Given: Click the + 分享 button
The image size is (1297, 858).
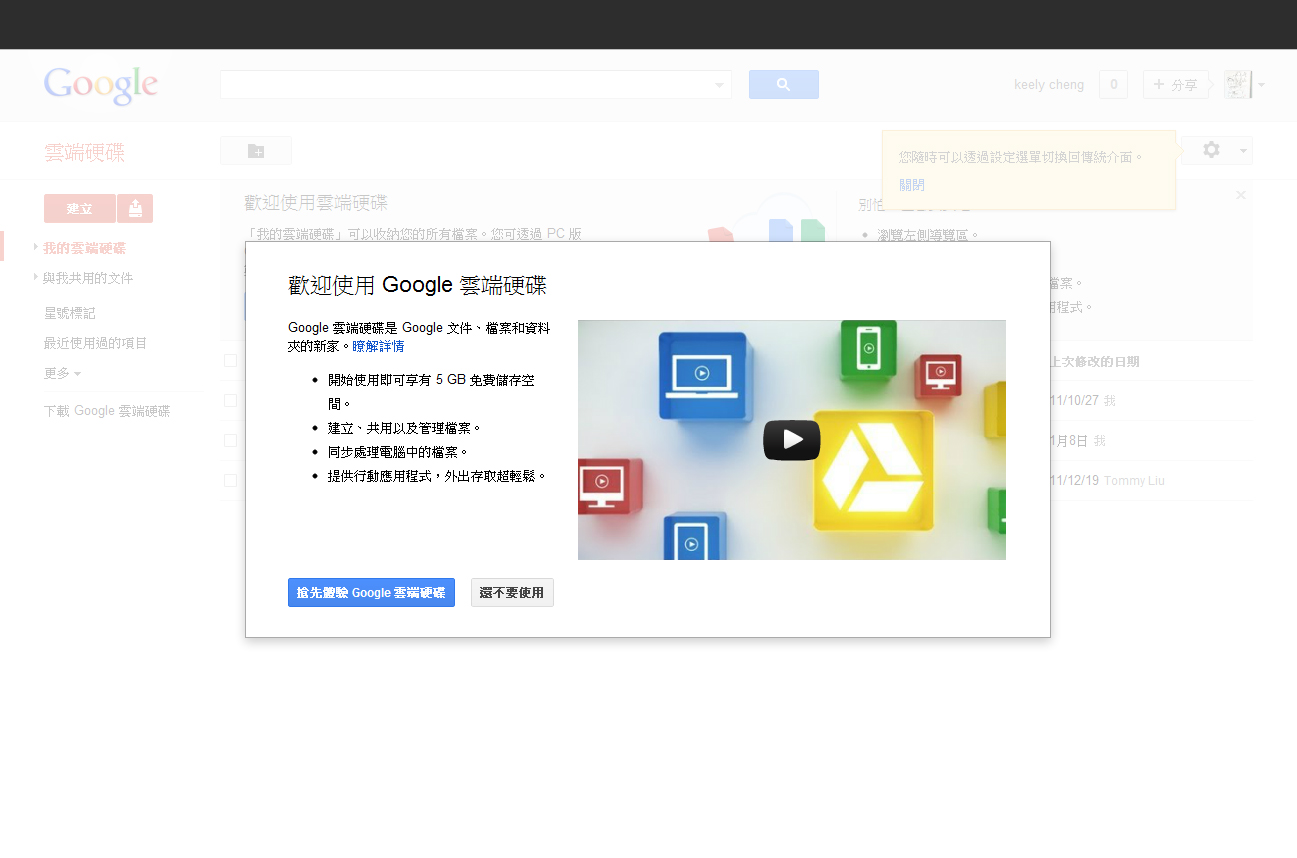Looking at the screenshot, I should (x=1176, y=85).
